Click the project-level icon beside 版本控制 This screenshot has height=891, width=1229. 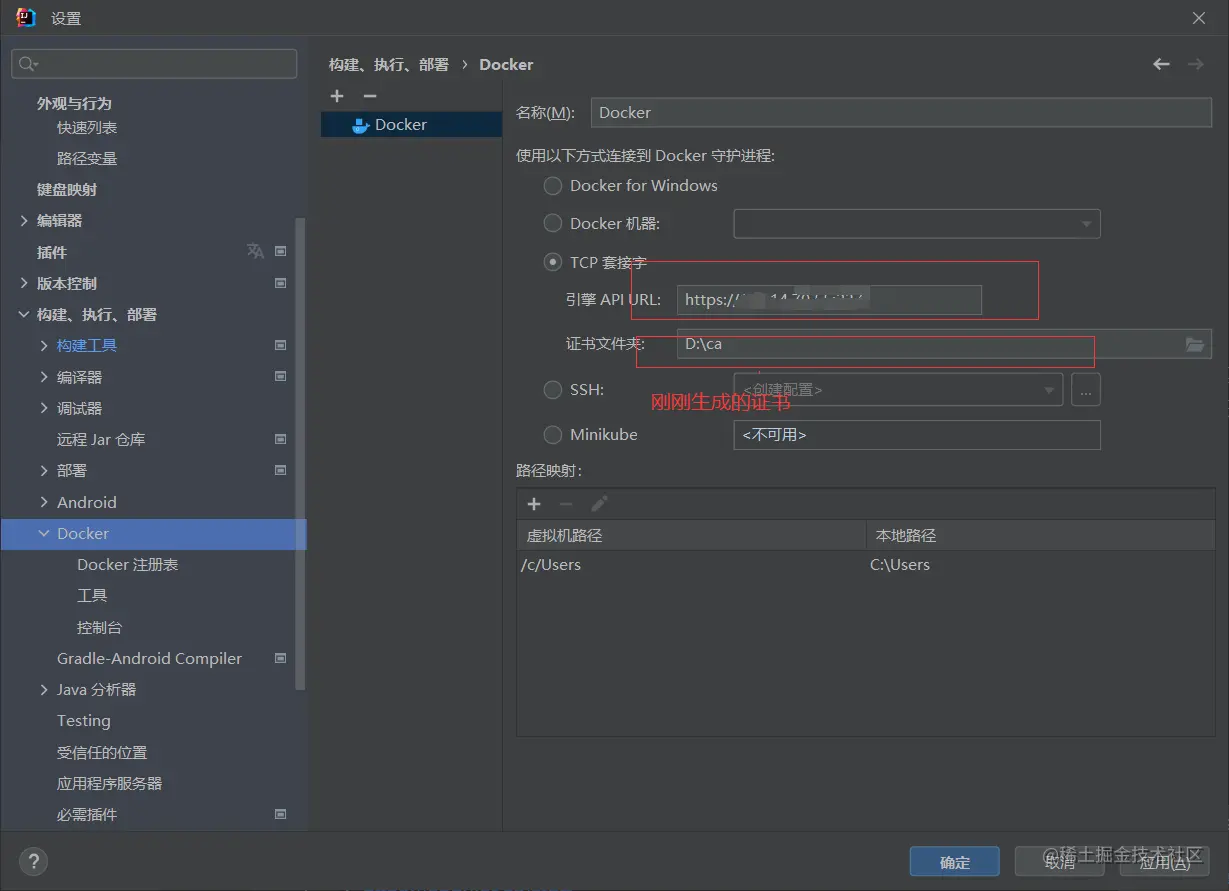pyautogui.click(x=280, y=283)
